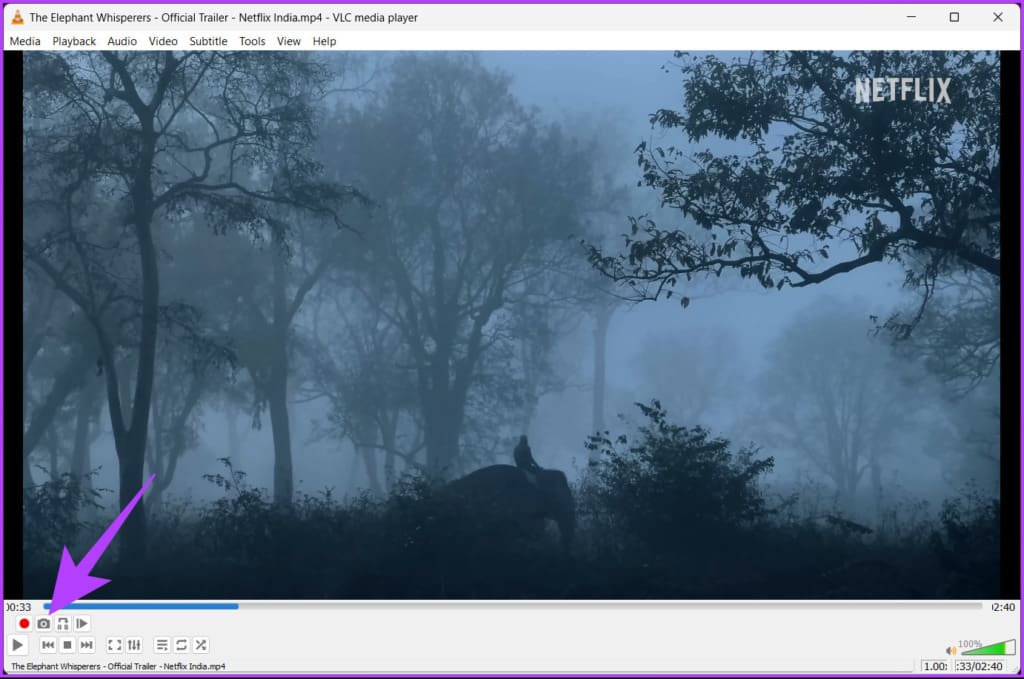This screenshot has width=1024, height=679.
Task: Toggle the A-B loop button
Action: (63, 624)
